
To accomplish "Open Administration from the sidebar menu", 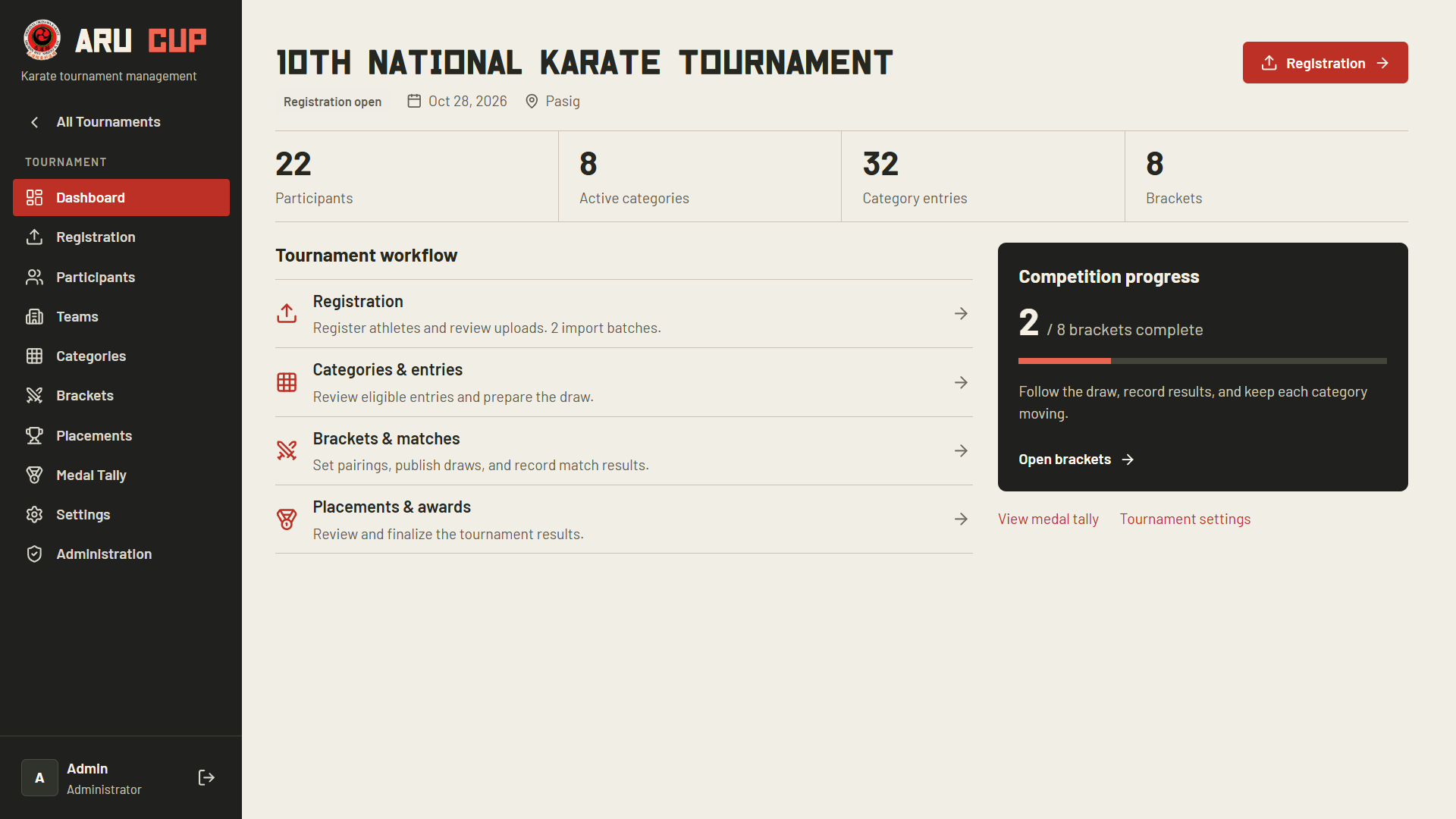I will coord(121,554).
